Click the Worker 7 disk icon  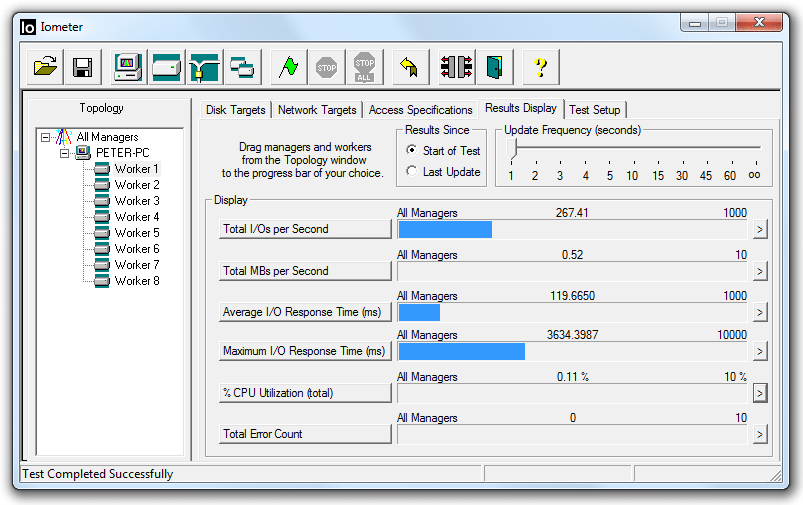[102, 264]
